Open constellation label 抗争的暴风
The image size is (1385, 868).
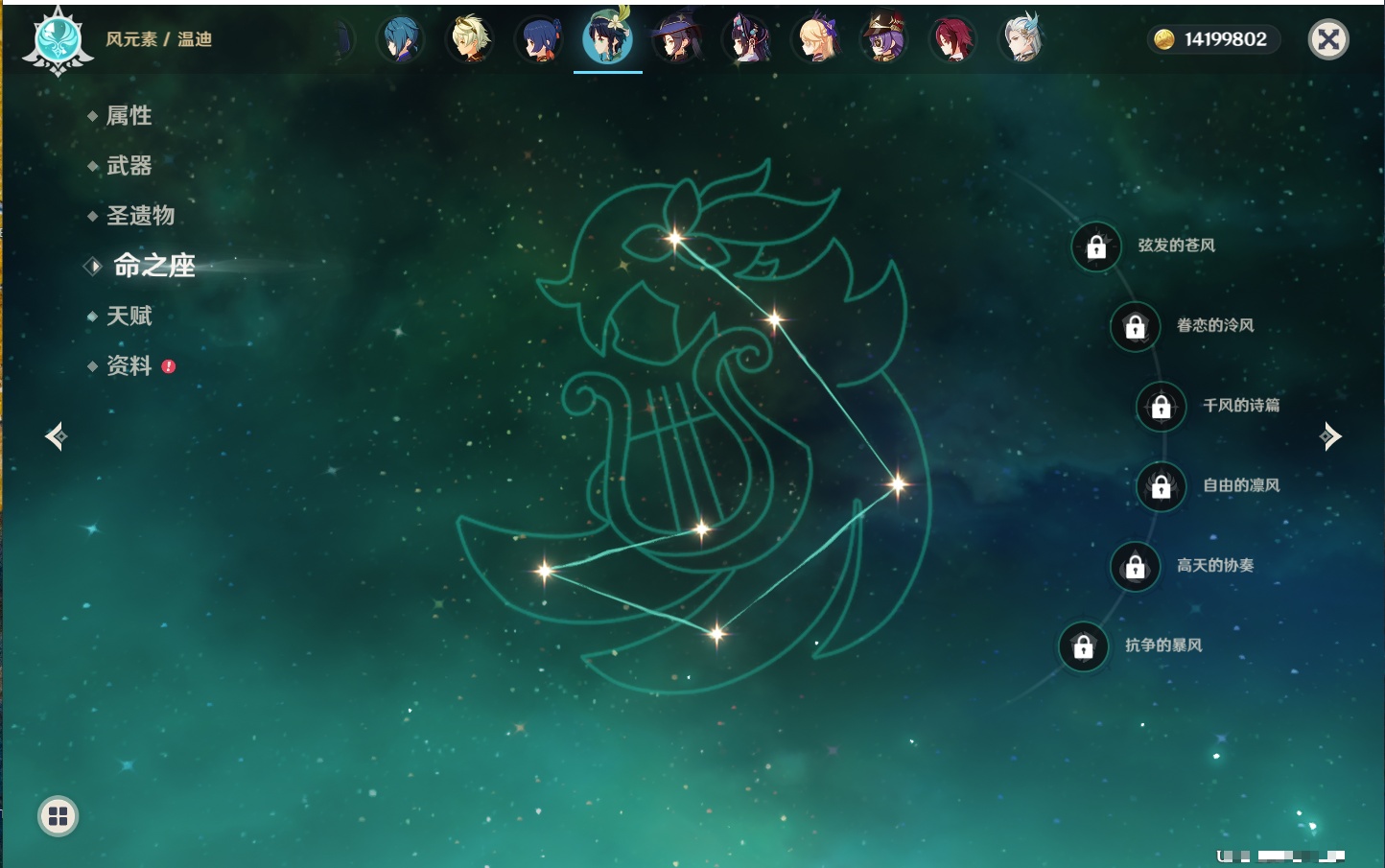tap(1163, 645)
